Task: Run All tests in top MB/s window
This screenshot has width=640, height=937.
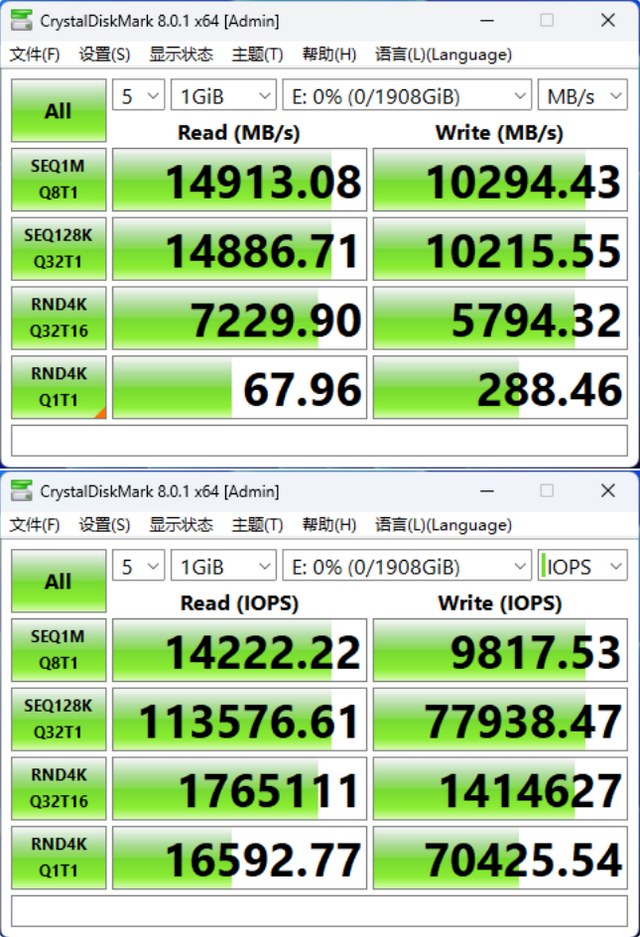Action: [x=59, y=111]
